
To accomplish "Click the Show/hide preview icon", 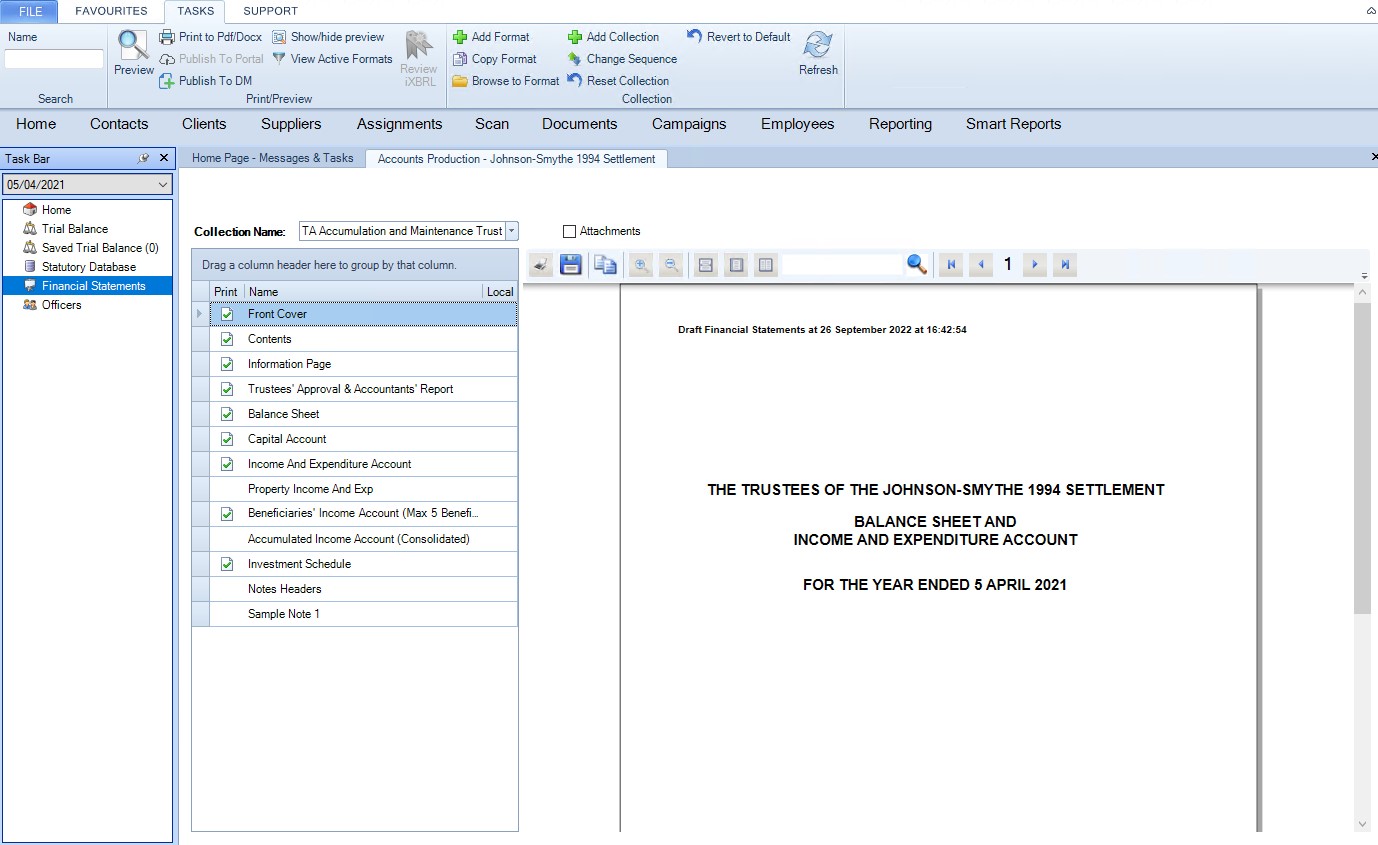I will [280, 37].
